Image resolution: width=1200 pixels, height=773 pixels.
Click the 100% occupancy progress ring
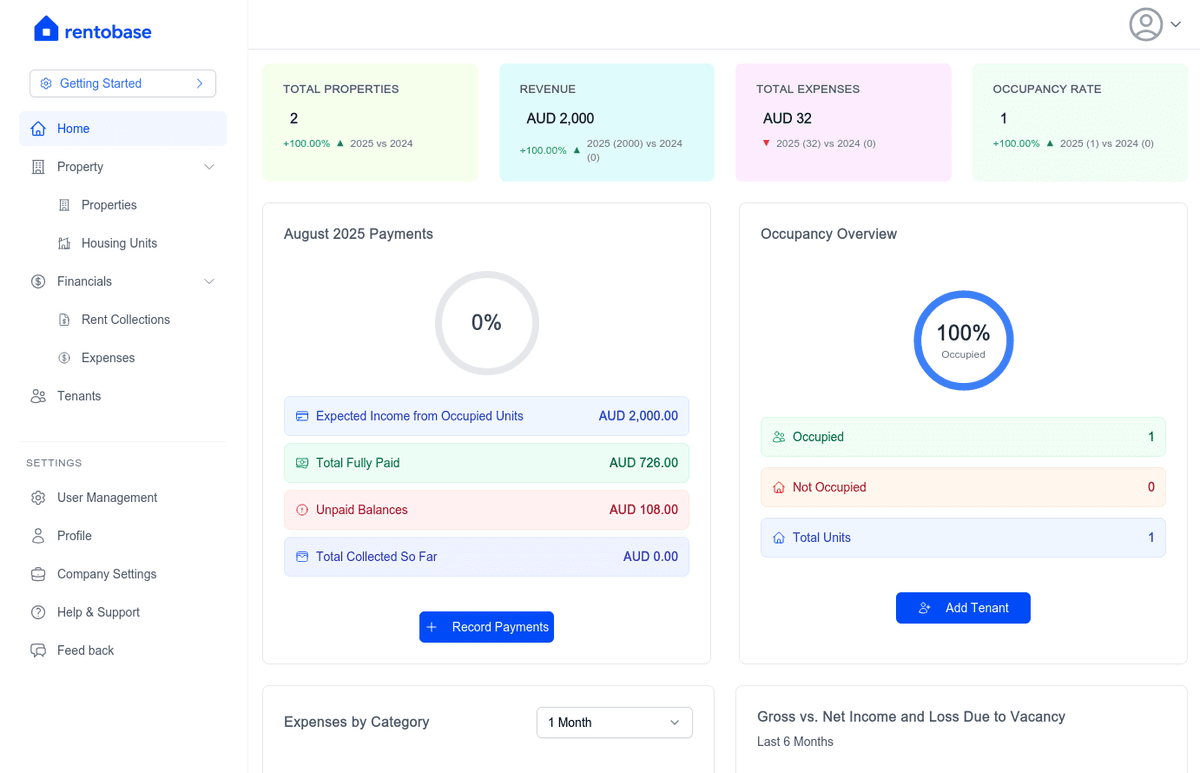pyautogui.click(x=962, y=340)
